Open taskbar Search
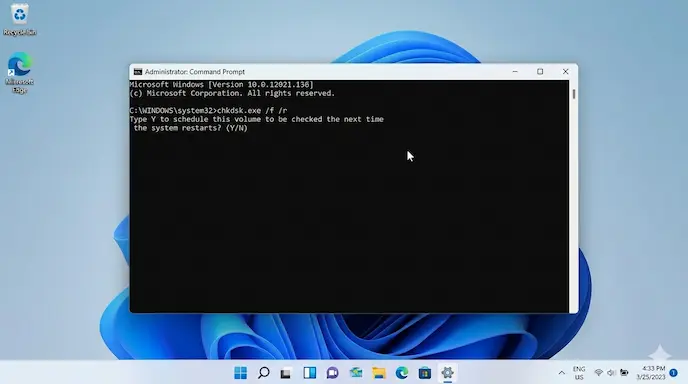 [x=263, y=373]
